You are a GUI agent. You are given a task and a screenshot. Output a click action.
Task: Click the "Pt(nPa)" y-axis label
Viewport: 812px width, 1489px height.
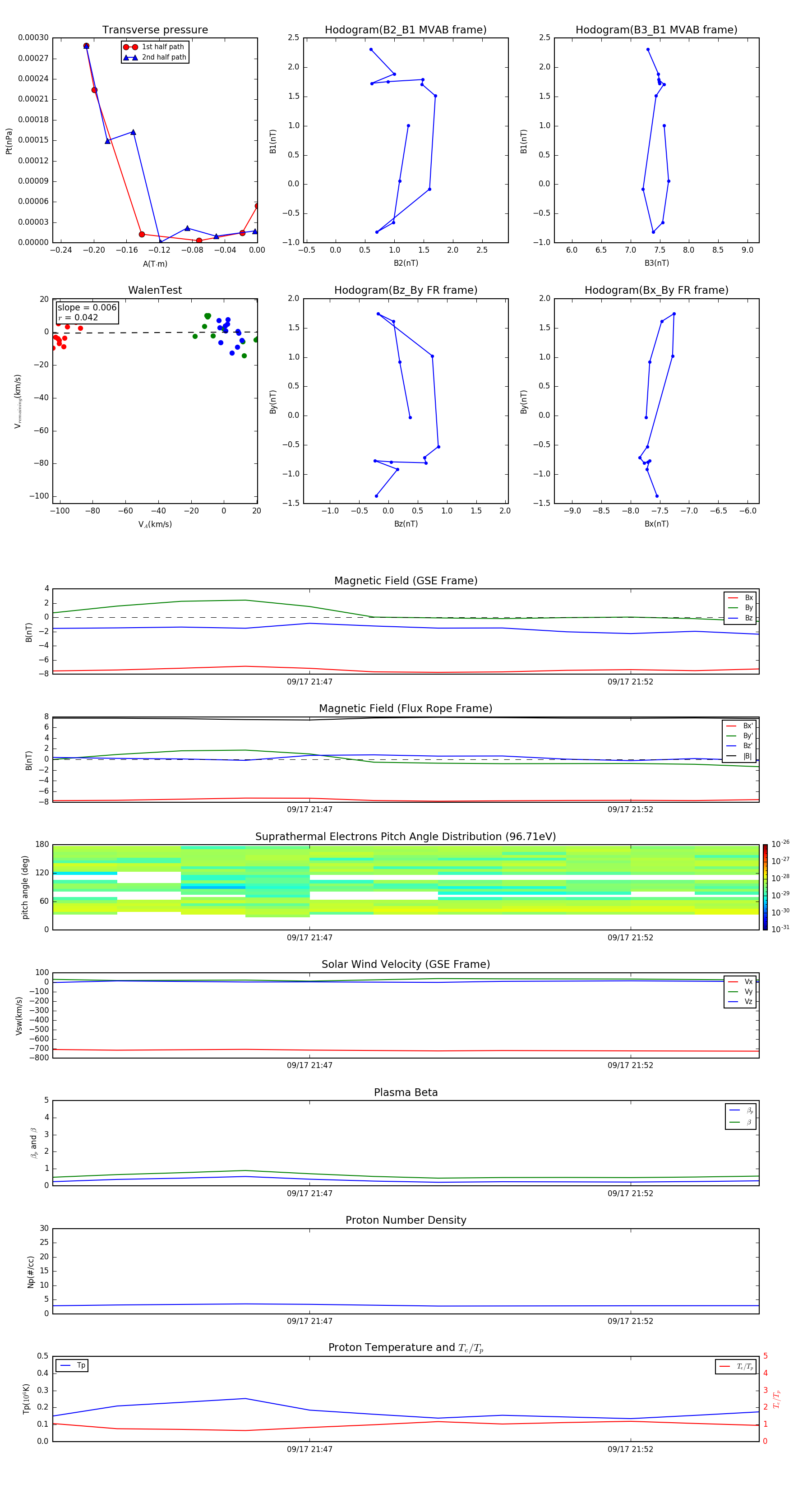pyautogui.click(x=9, y=141)
